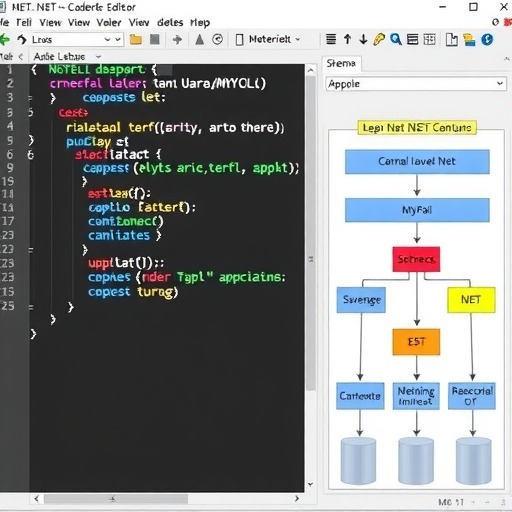512x512 pixels.
Task: Click the grid table layout icon
Action: click(429, 39)
